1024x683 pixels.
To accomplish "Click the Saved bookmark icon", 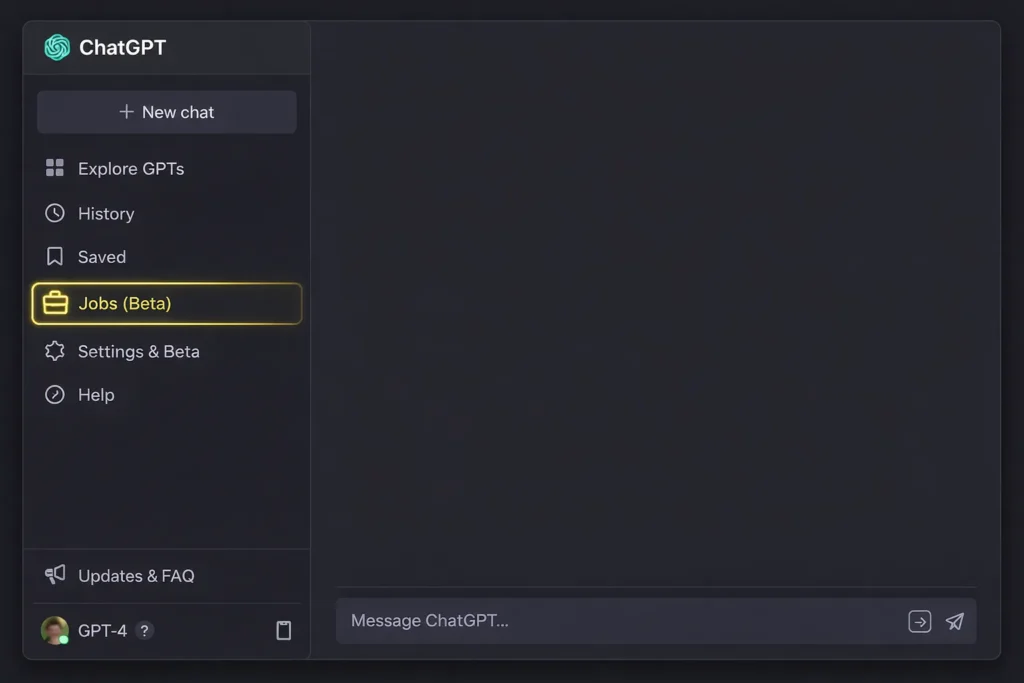I will pos(55,257).
